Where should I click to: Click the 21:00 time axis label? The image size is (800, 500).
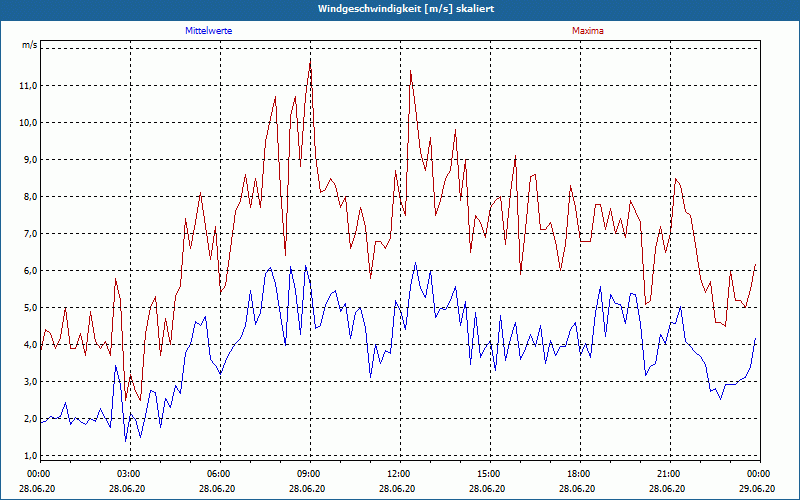[x=670, y=474]
